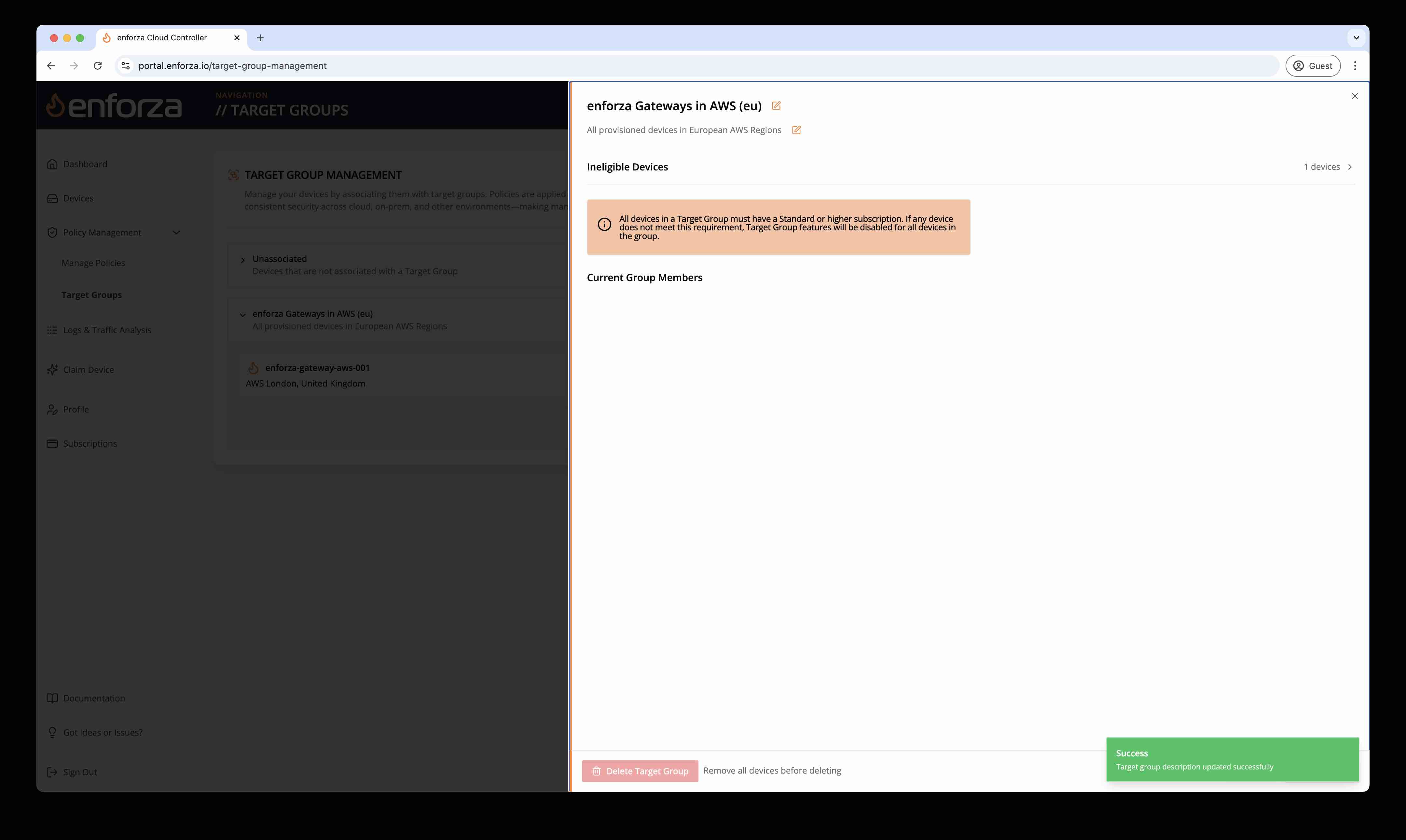The image size is (1406, 840).
Task: Open the Chrome three-dot menu
Action: (x=1355, y=66)
